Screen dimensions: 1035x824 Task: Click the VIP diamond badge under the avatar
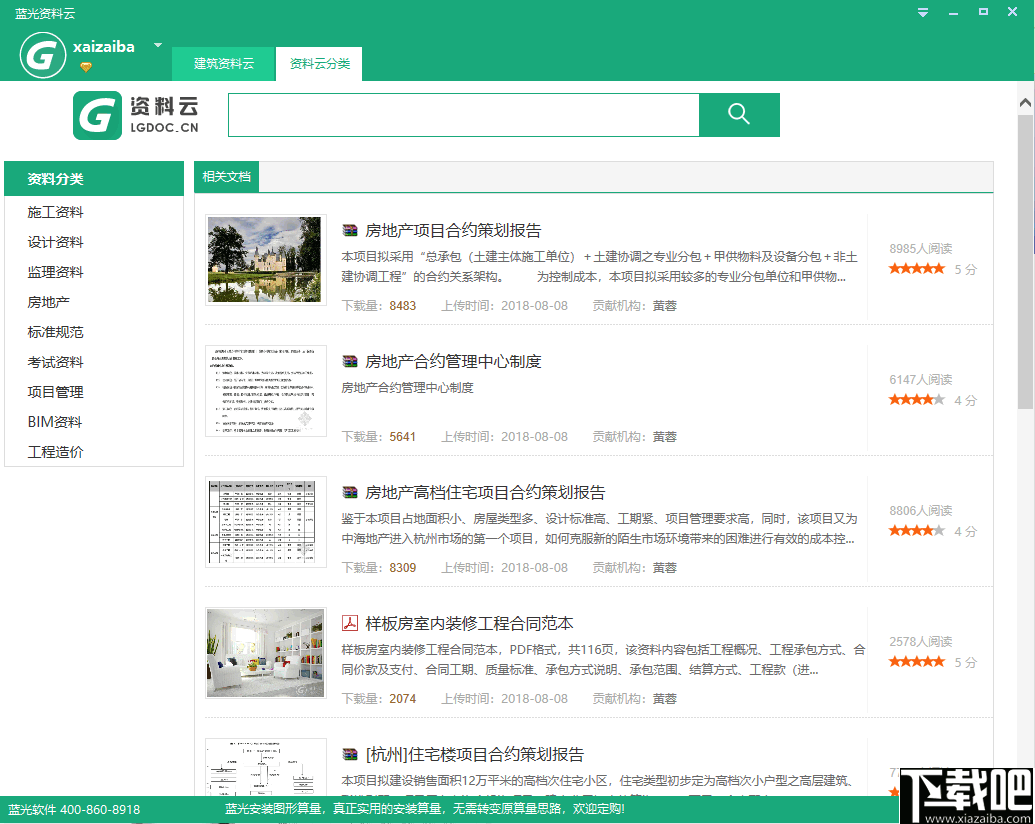point(88,68)
